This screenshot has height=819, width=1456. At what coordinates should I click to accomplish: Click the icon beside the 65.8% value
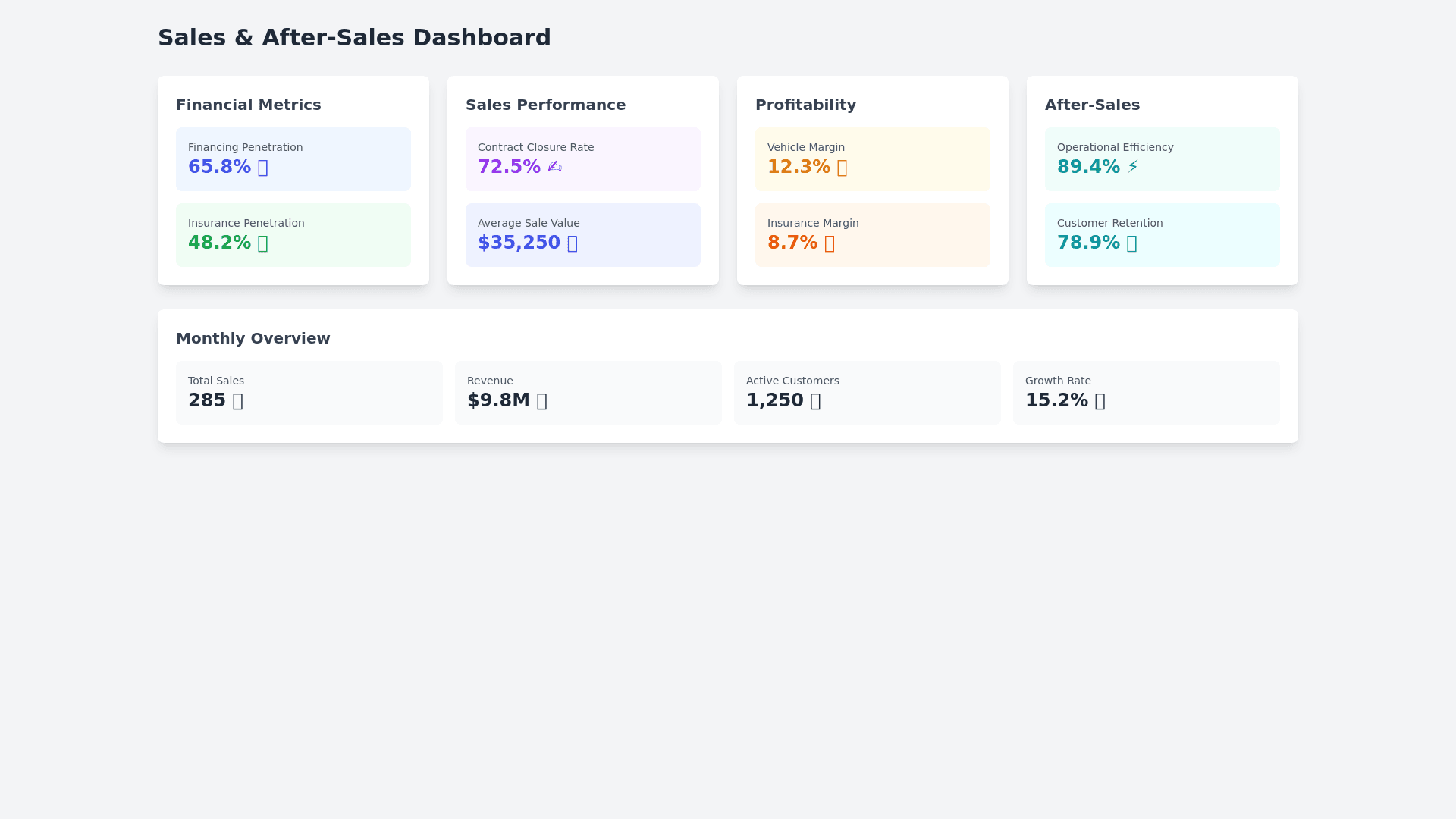[262, 168]
